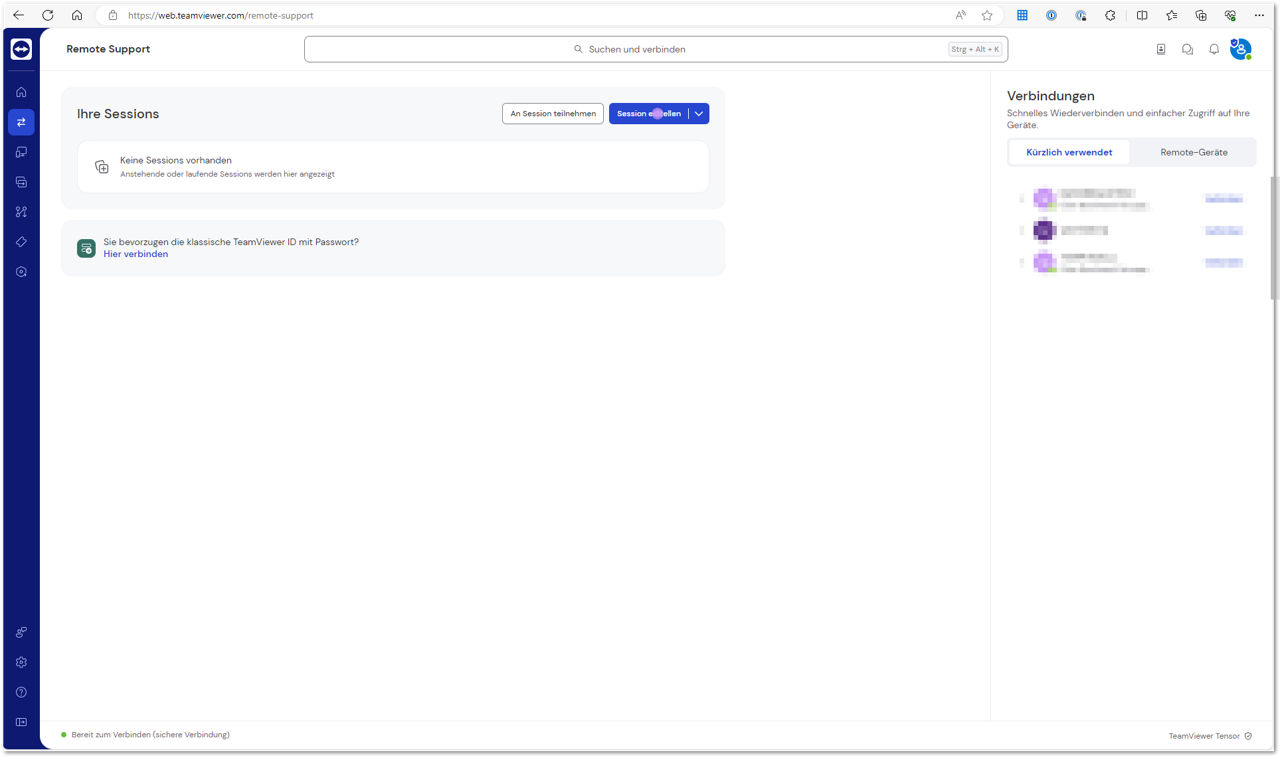Click the 'Ihre Sessions' heading

point(118,114)
